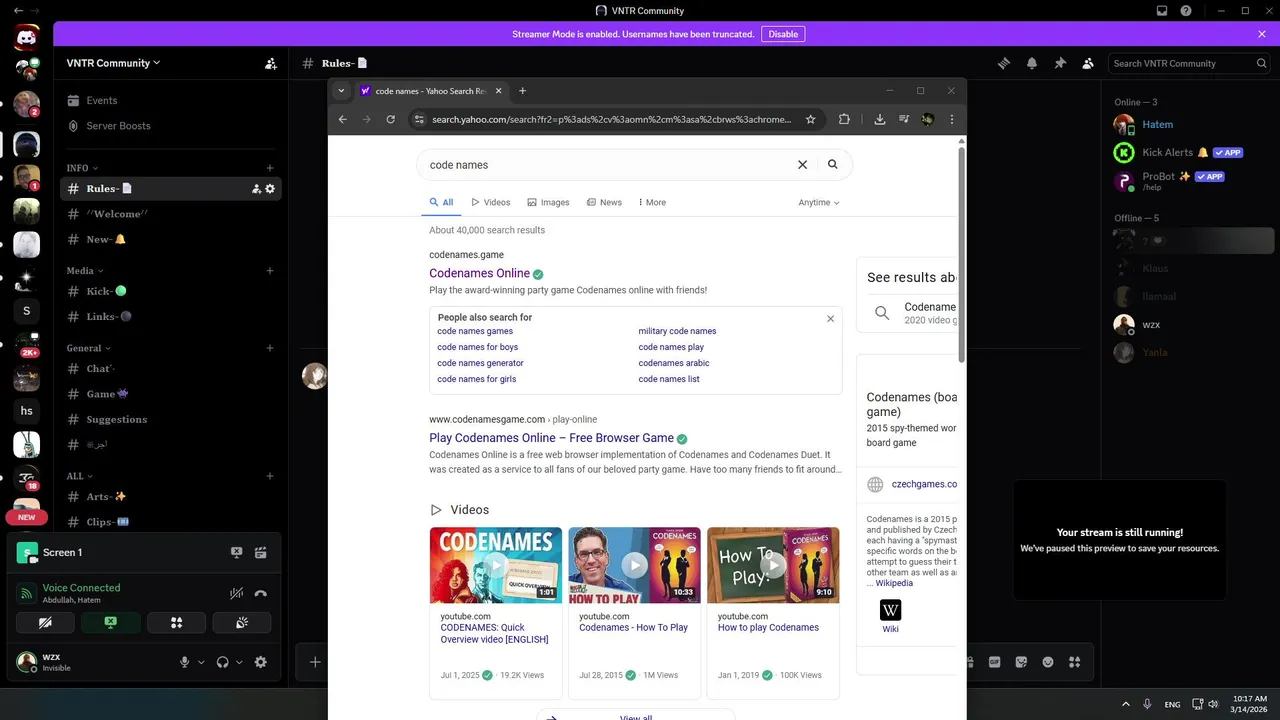Image resolution: width=1280 pixels, height=720 pixels.
Task: Open emoji picker in chat bar
Action: point(1048,662)
